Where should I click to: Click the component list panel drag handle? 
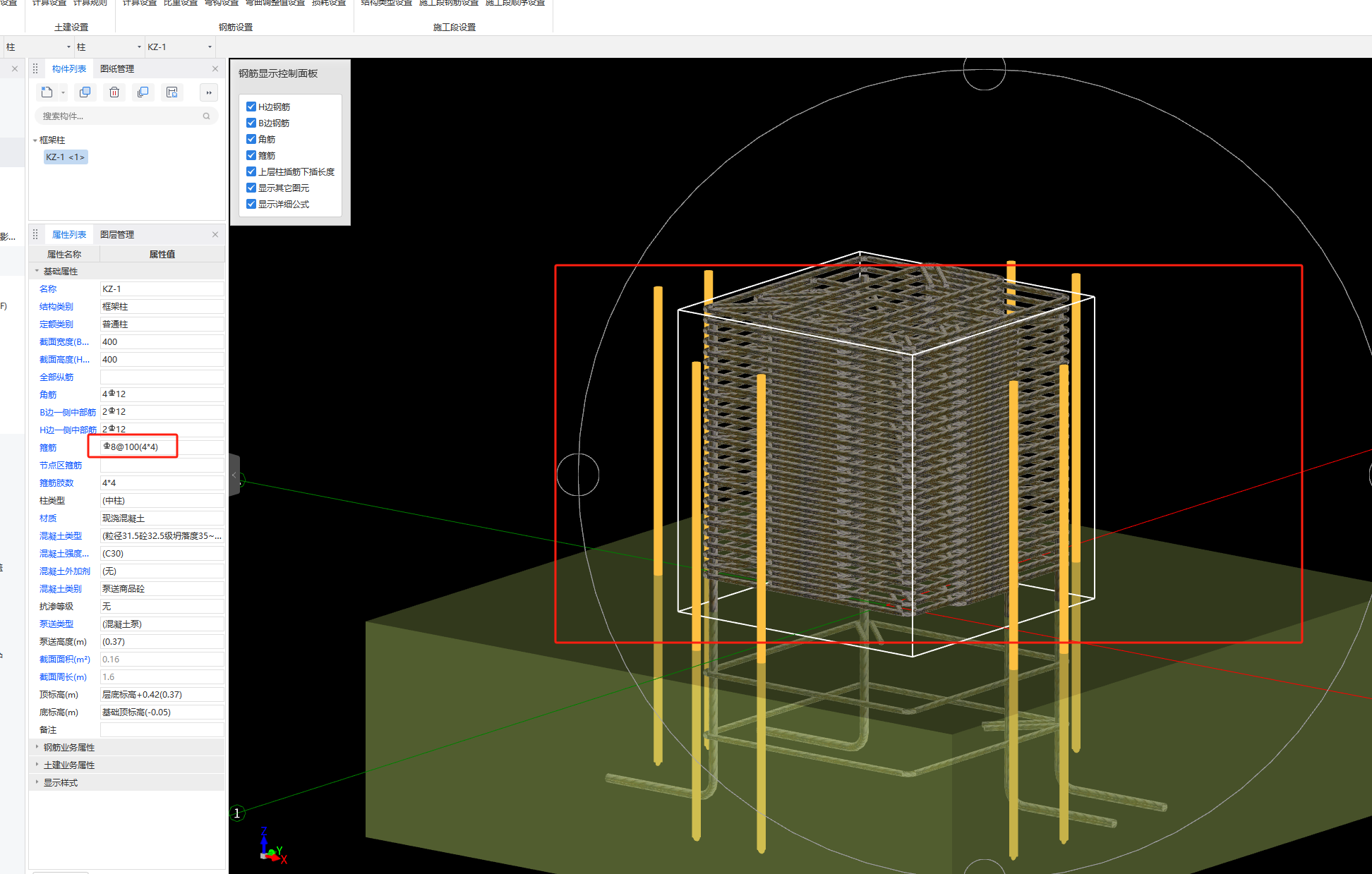click(35, 68)
